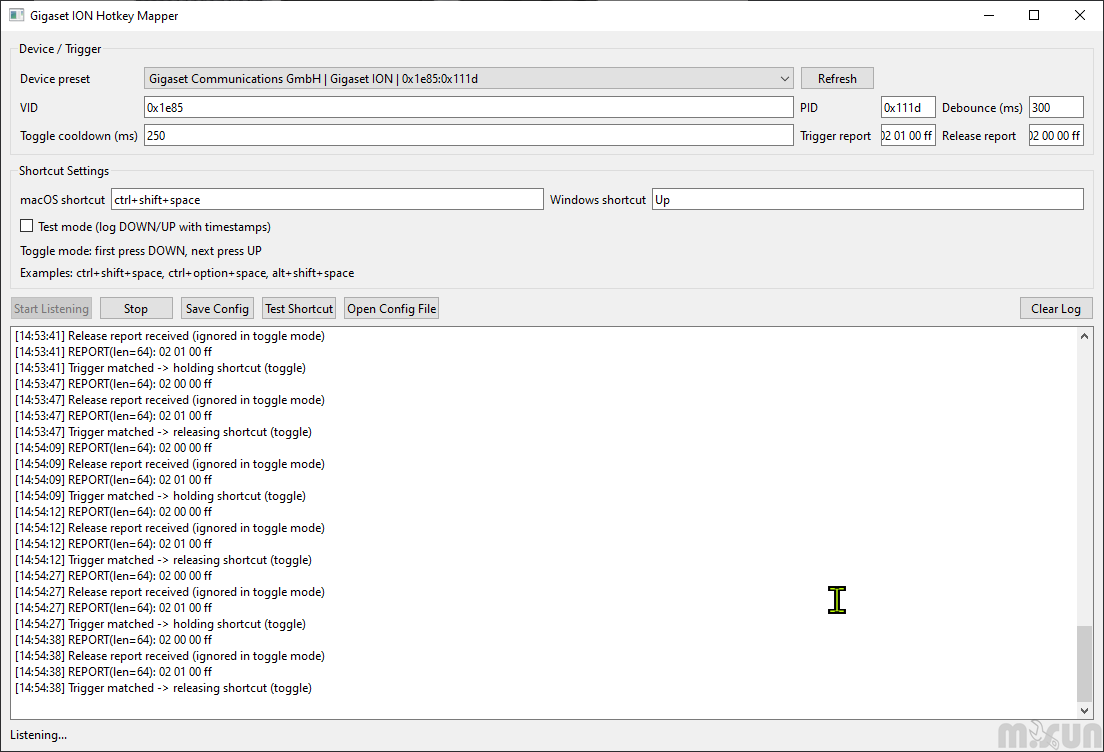Enable the Test mode checkbox
The height and width of the screenshot is (752, 1104).
click(x=27, y=227)
